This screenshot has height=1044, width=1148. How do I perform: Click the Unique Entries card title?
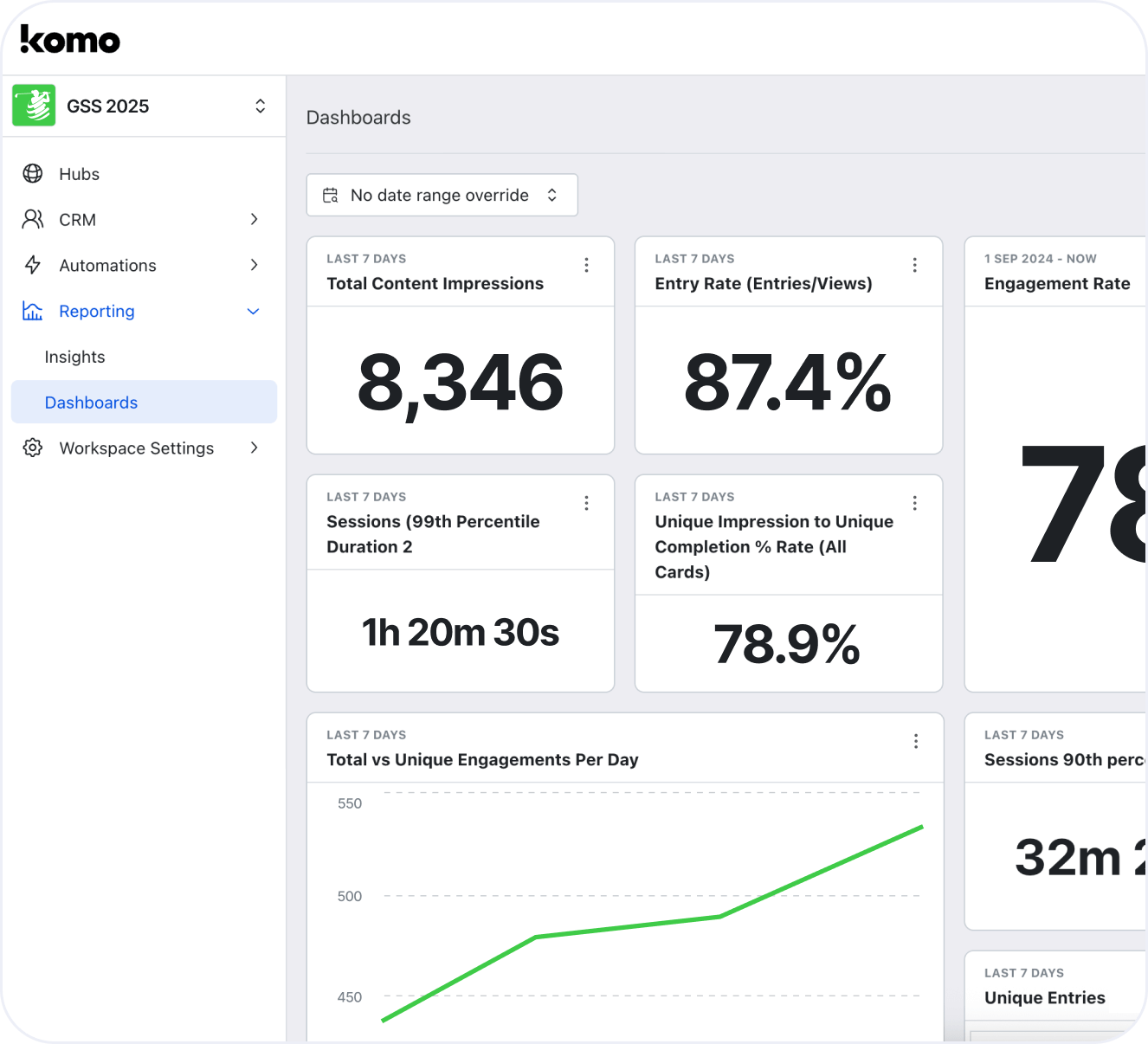click(1045, 998)
